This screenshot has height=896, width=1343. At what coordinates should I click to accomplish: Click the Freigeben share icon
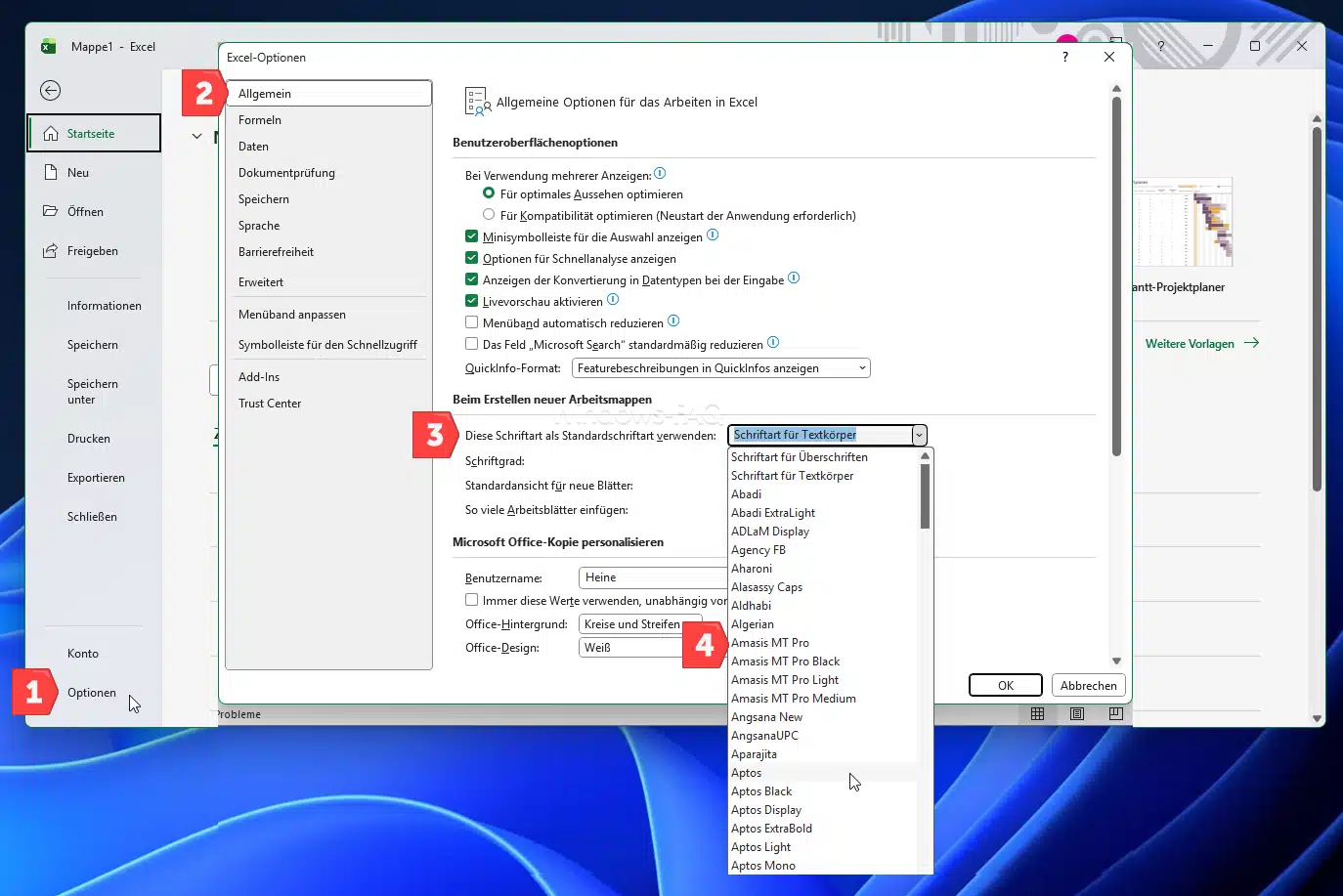(x=51, y=251)
